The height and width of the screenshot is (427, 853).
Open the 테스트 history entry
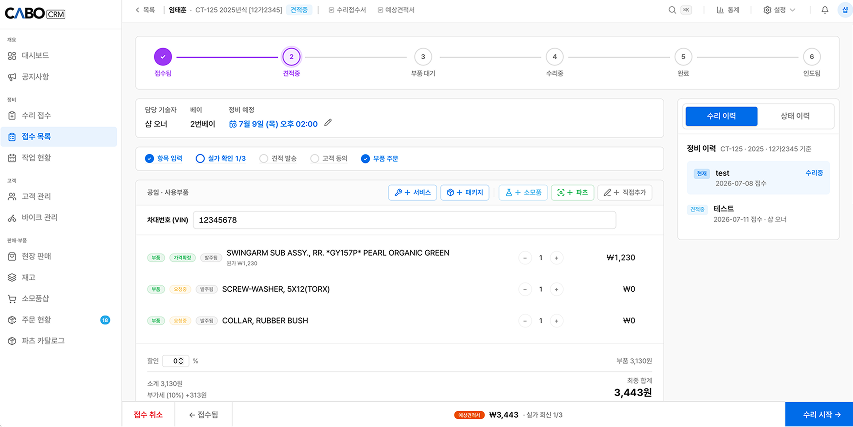click(758, 214)
